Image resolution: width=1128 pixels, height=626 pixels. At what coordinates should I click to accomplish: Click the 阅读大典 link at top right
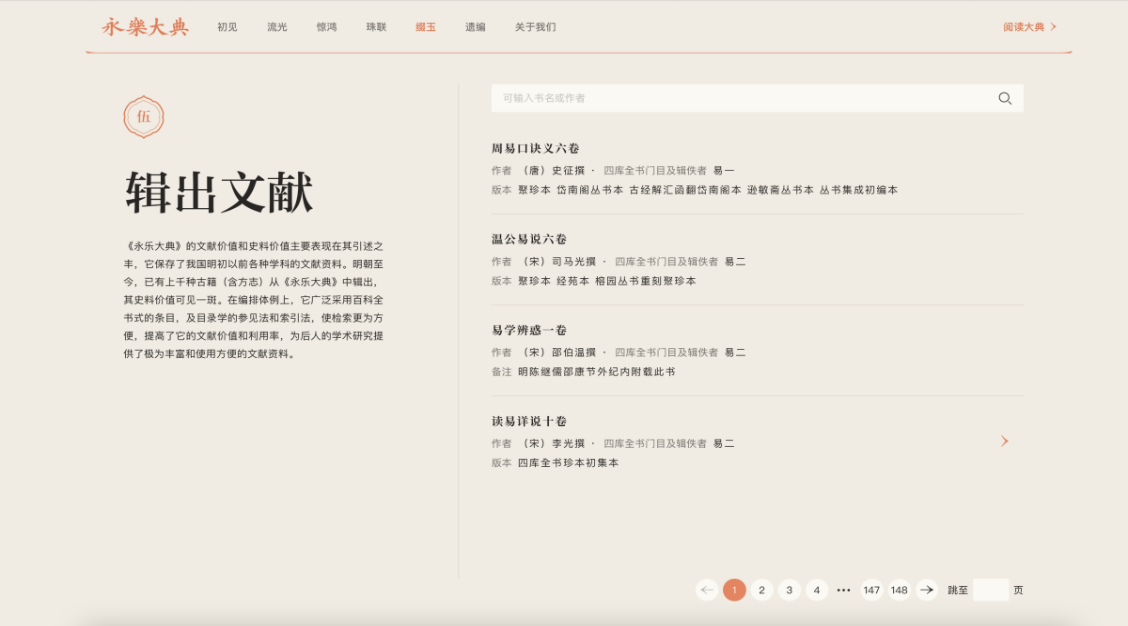pyautogui.click(x=1029, y=27)
